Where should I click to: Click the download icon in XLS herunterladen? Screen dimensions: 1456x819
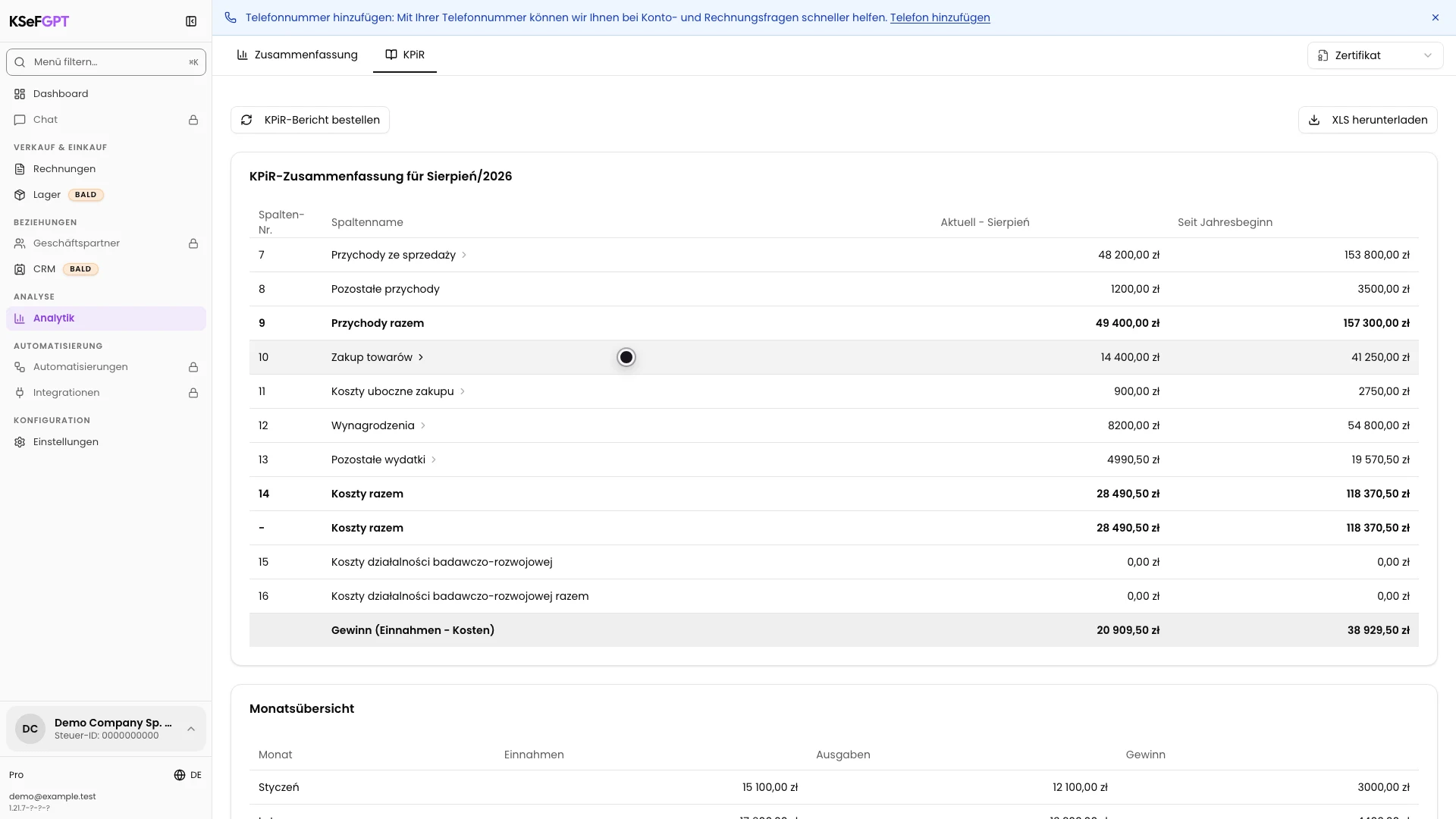[1314, 120]
